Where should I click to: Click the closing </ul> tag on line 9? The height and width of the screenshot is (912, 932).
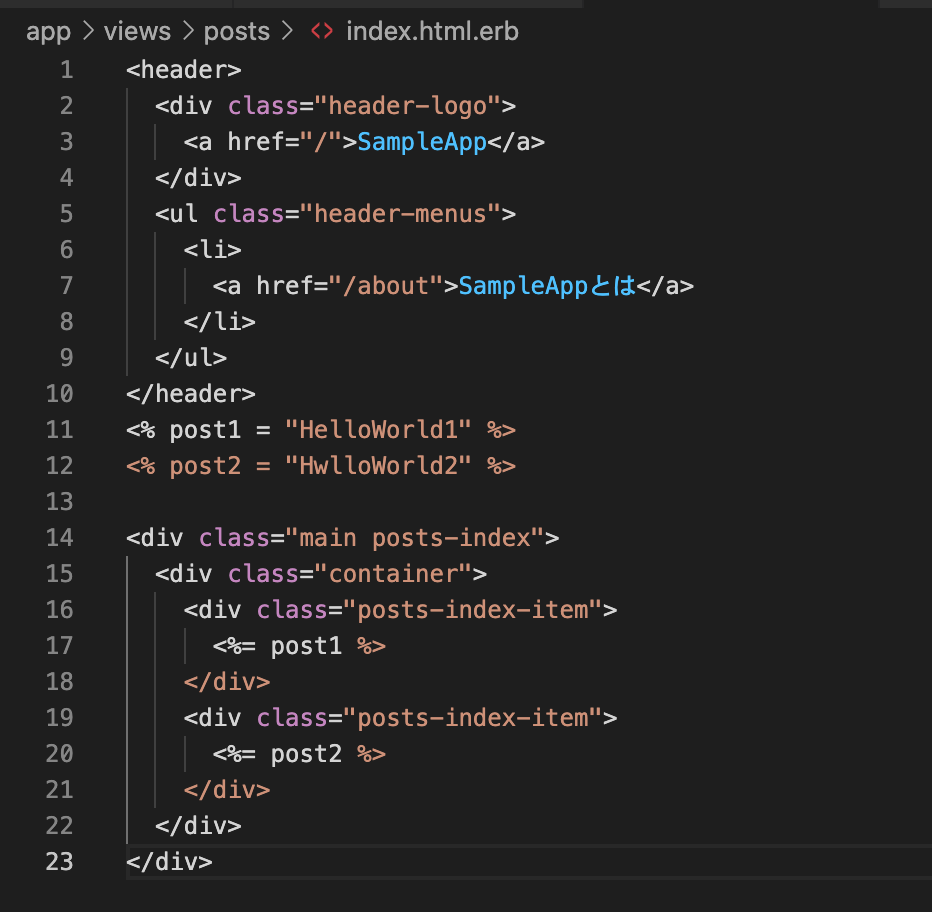(x=191, y=358)
